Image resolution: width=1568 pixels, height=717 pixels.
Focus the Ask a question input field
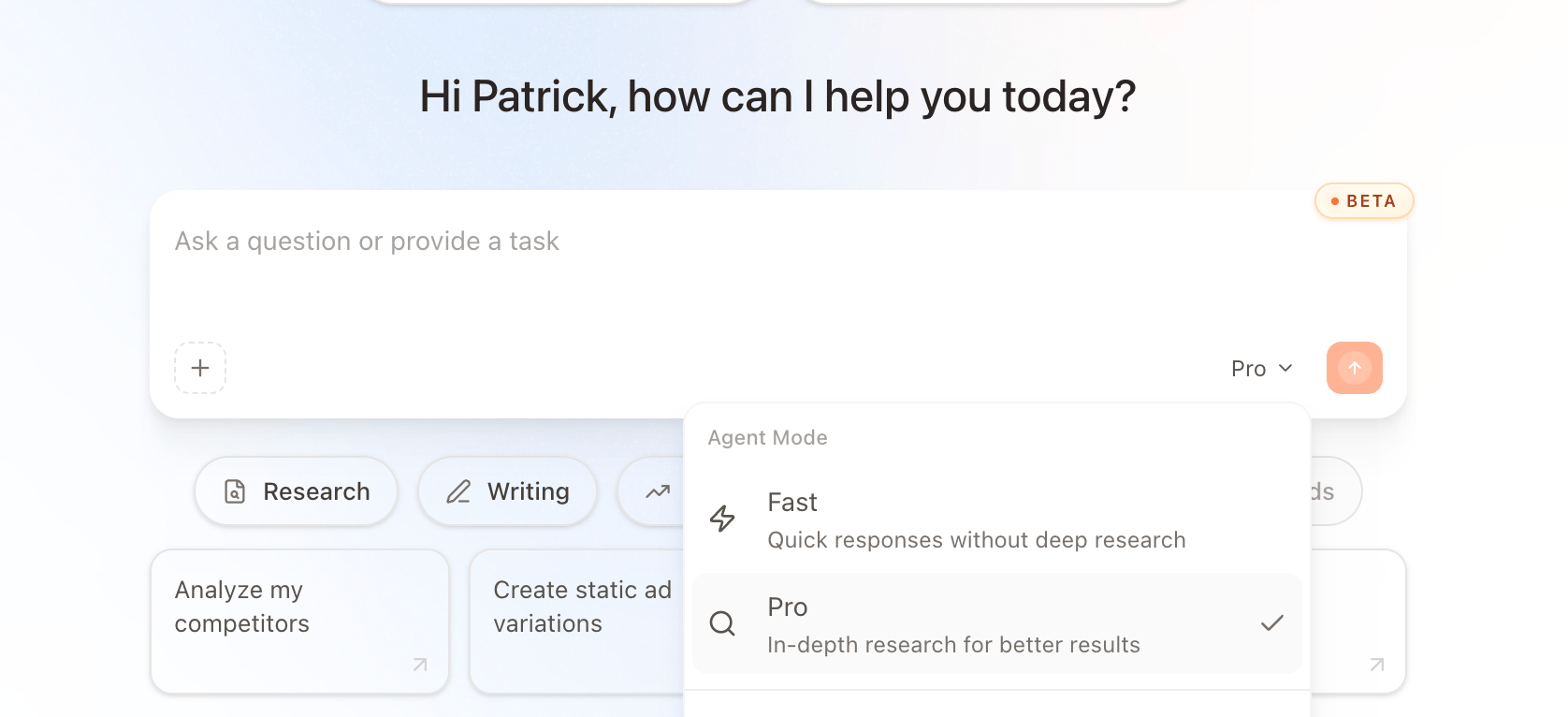tap(778, 267)
